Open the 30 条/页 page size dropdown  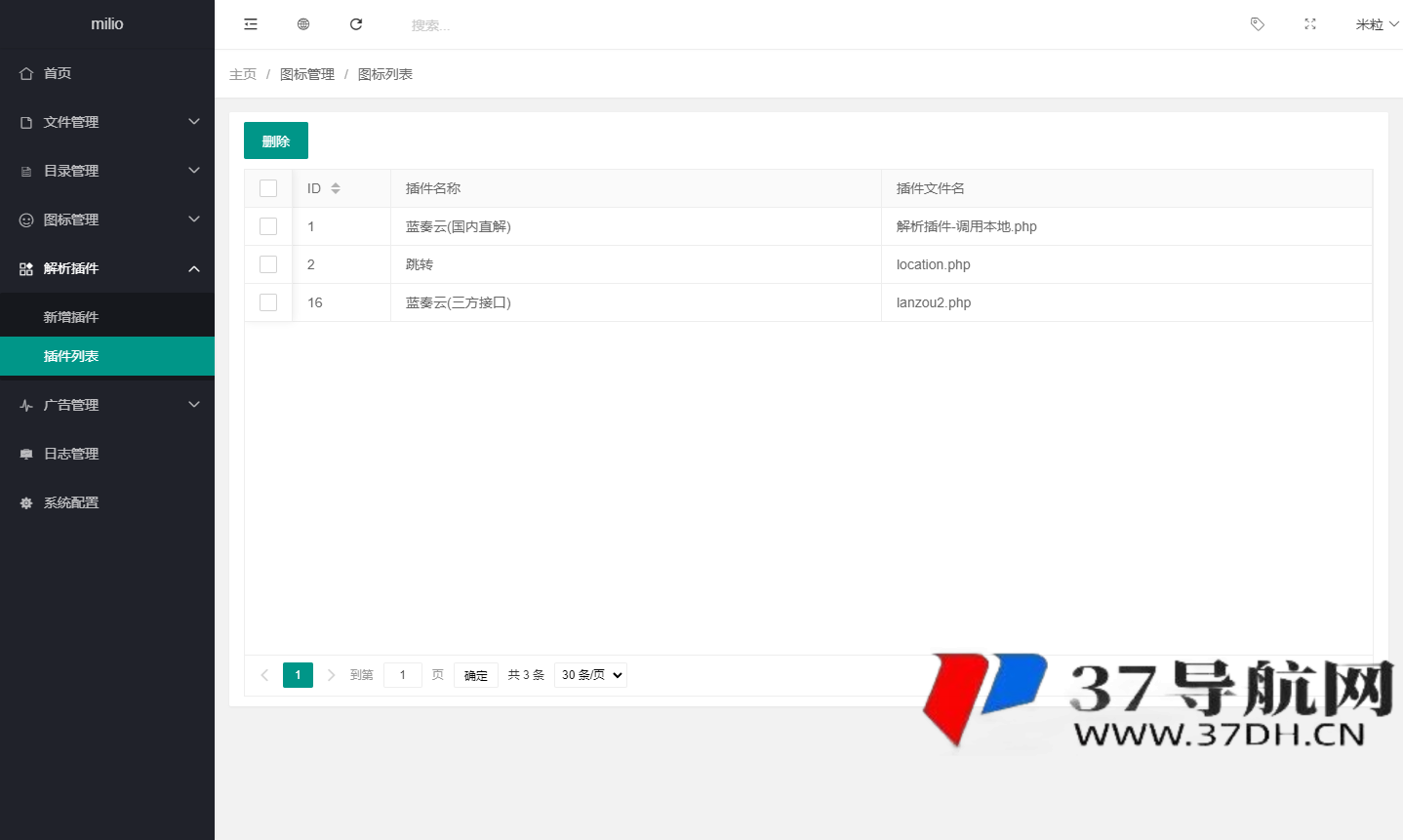tap(590, 675)
